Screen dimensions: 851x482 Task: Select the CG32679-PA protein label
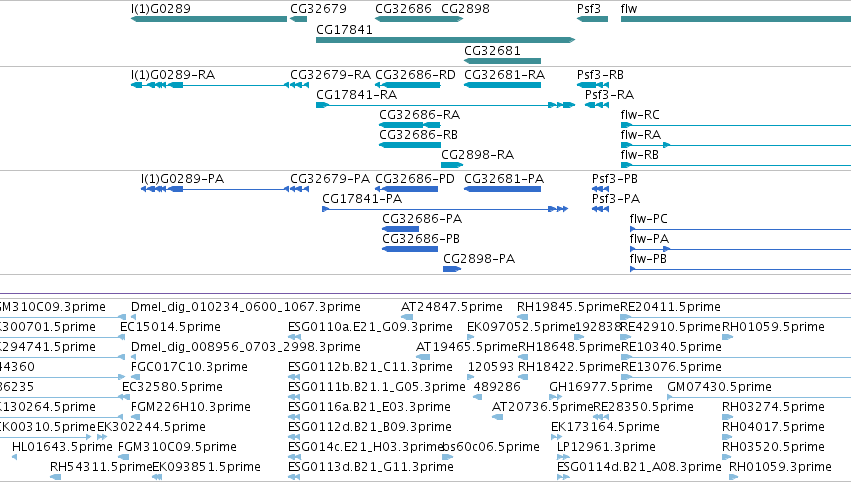click(330, 179)
